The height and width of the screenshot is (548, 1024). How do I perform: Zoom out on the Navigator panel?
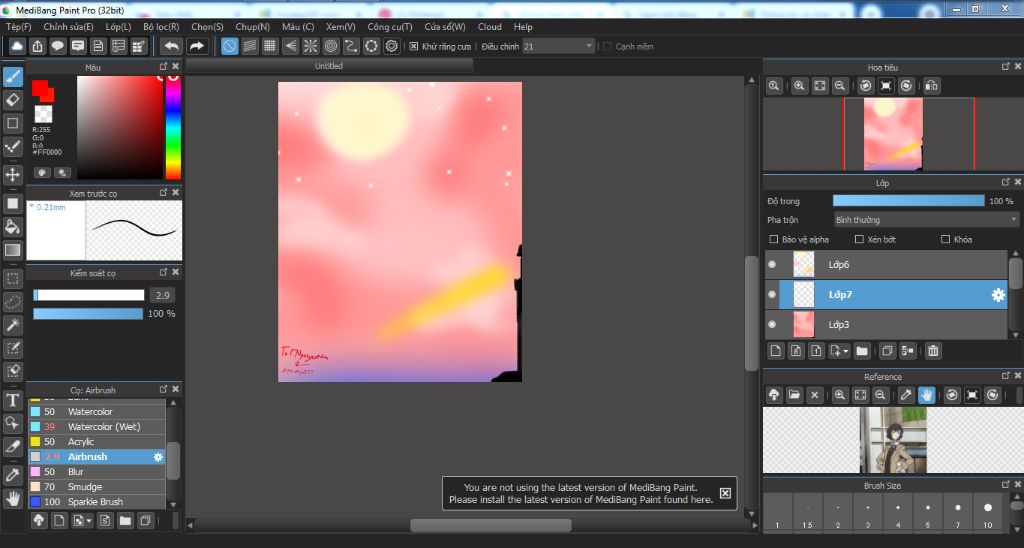pos(840,86)
